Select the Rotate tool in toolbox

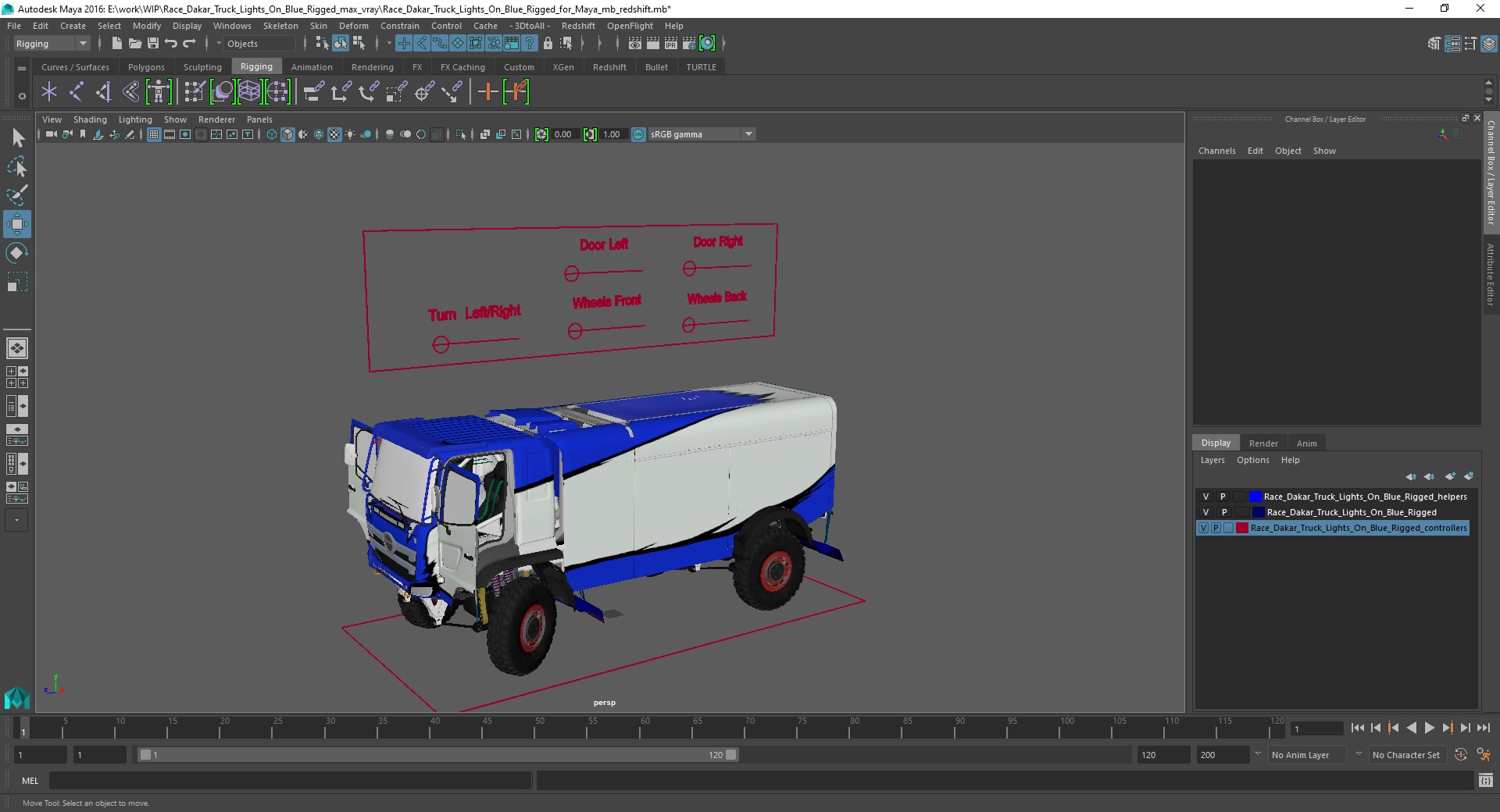(16, 253)
